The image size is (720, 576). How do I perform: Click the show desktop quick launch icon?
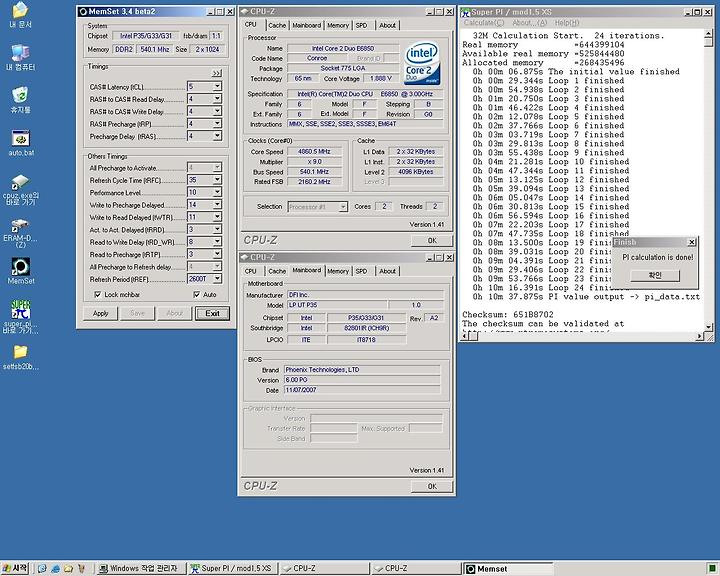pos(42,569)
